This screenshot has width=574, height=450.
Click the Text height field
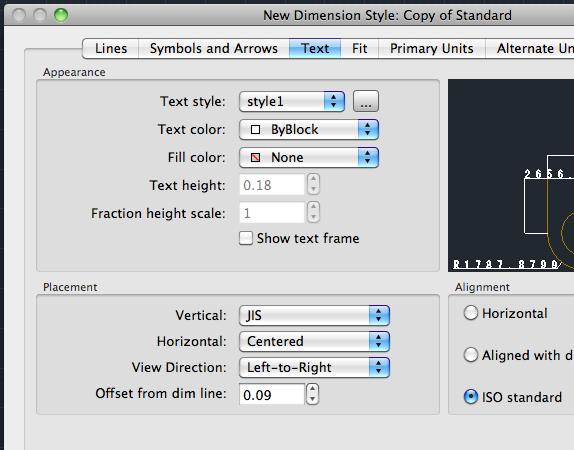(272, 185)
